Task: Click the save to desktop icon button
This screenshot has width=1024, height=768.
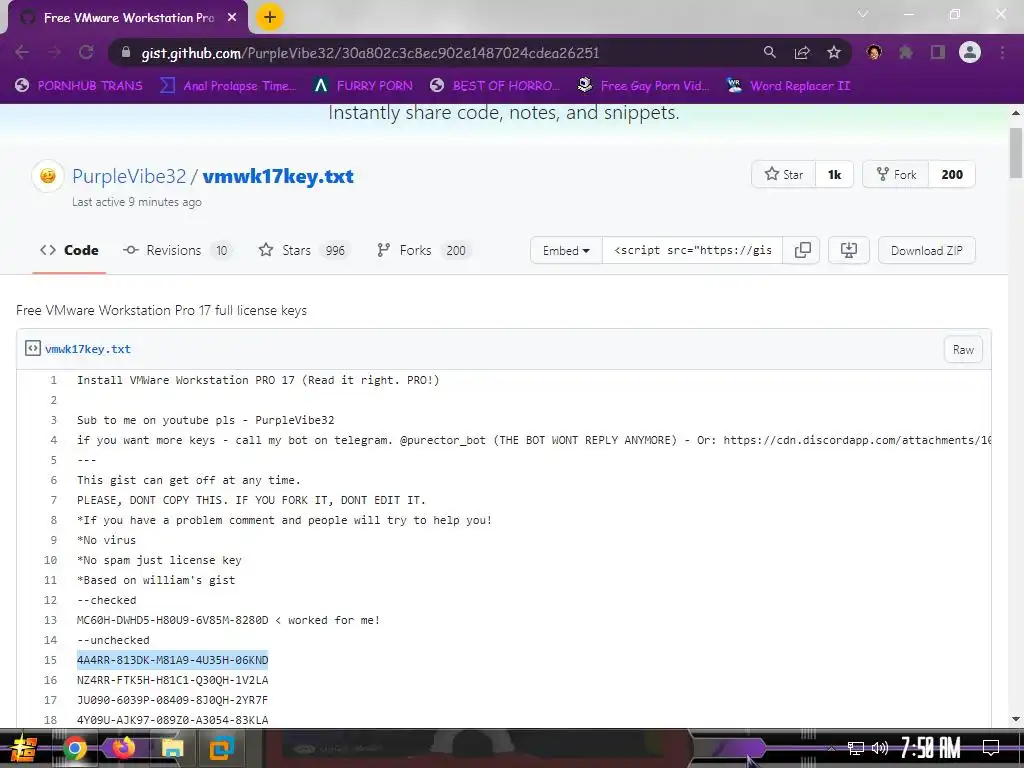Action: coord(848,250)
